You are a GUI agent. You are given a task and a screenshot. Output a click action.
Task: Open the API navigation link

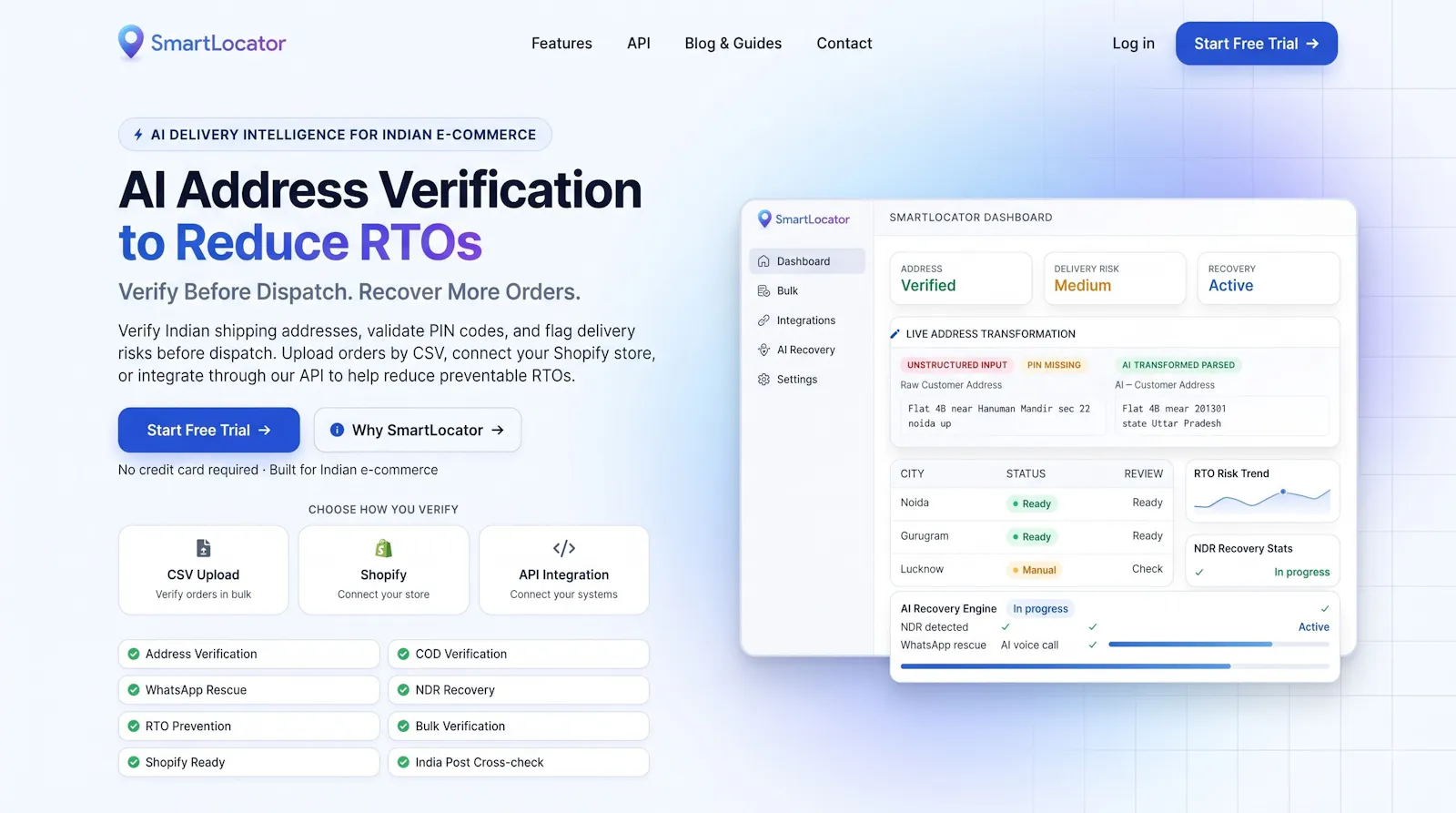tap(639, 44)
